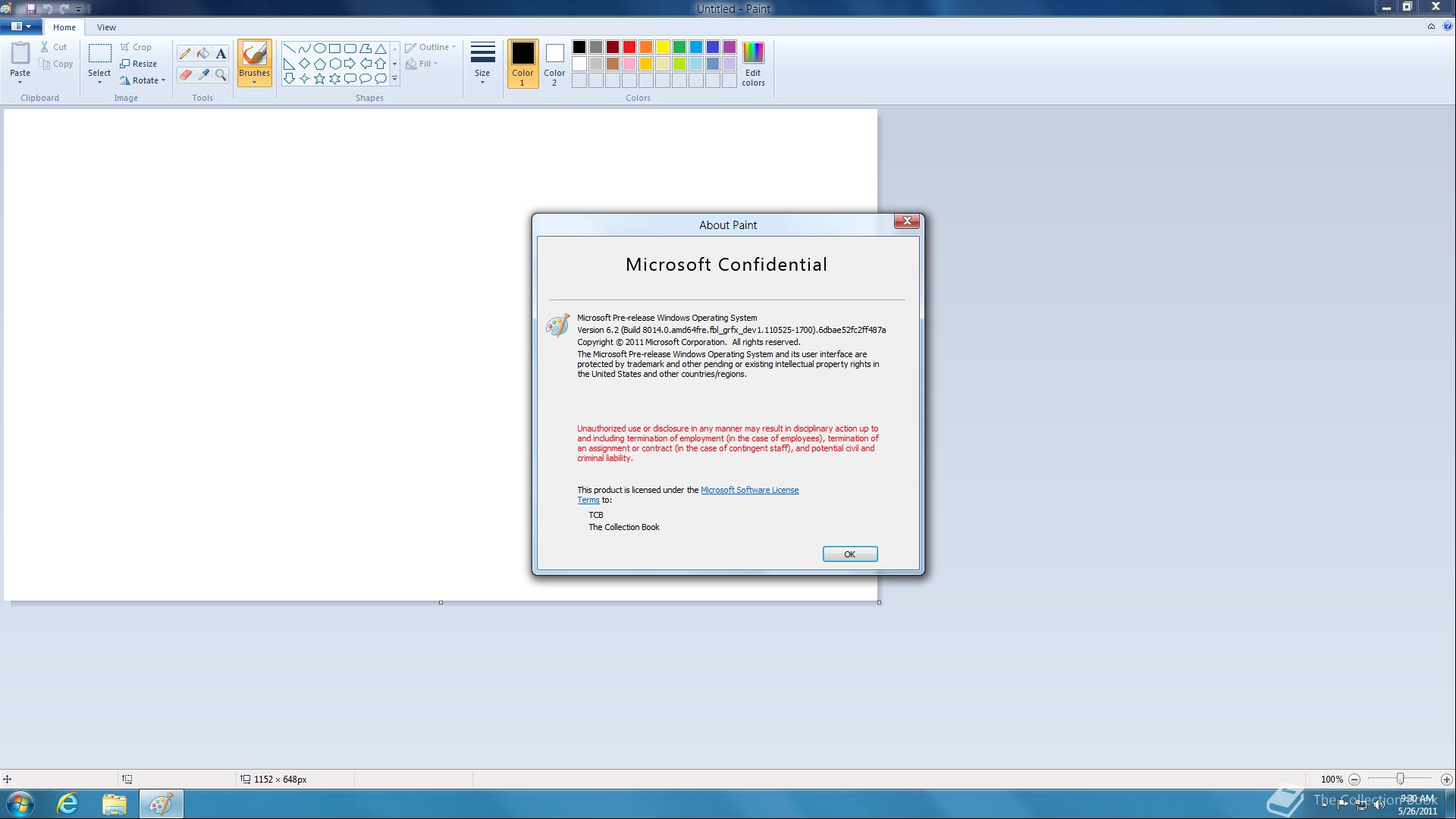Switch to the View tab
The width and height of the screenshot is (1456, 819).
[x=106, y=27]
